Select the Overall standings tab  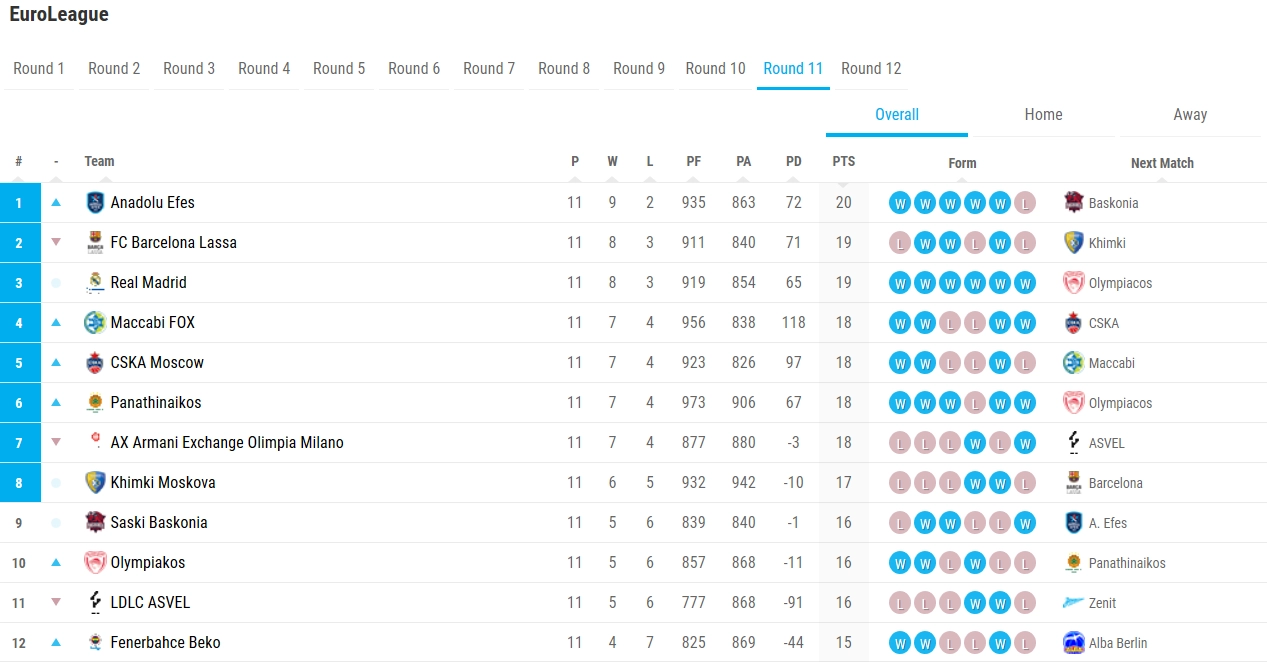[897, 114]
